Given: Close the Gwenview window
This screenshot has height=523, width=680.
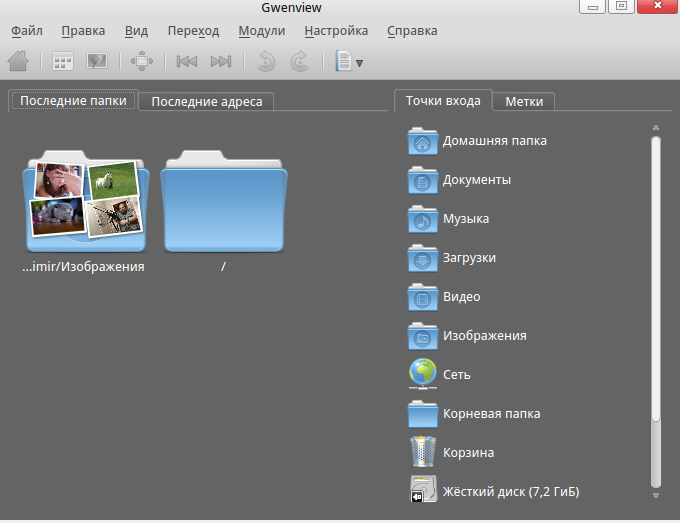Looking at the screenshot, I should tap(657, 6).
